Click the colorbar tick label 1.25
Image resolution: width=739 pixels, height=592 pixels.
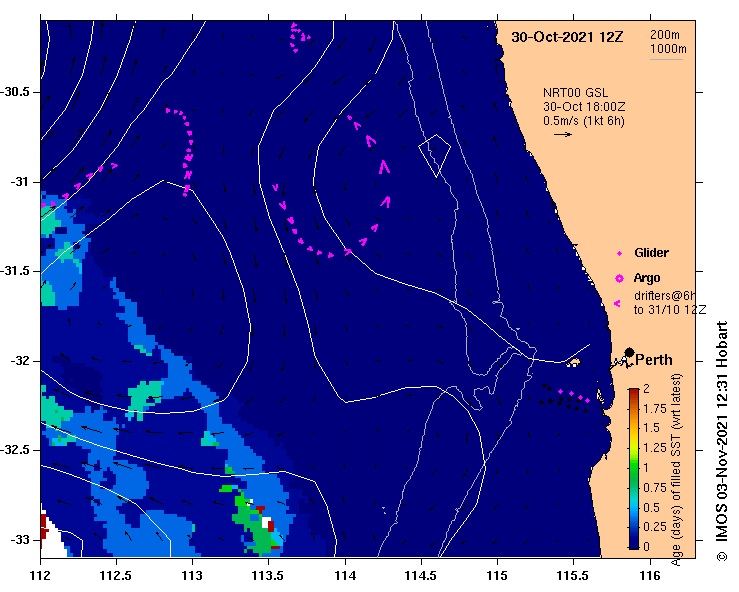click(x=655, y=448)
